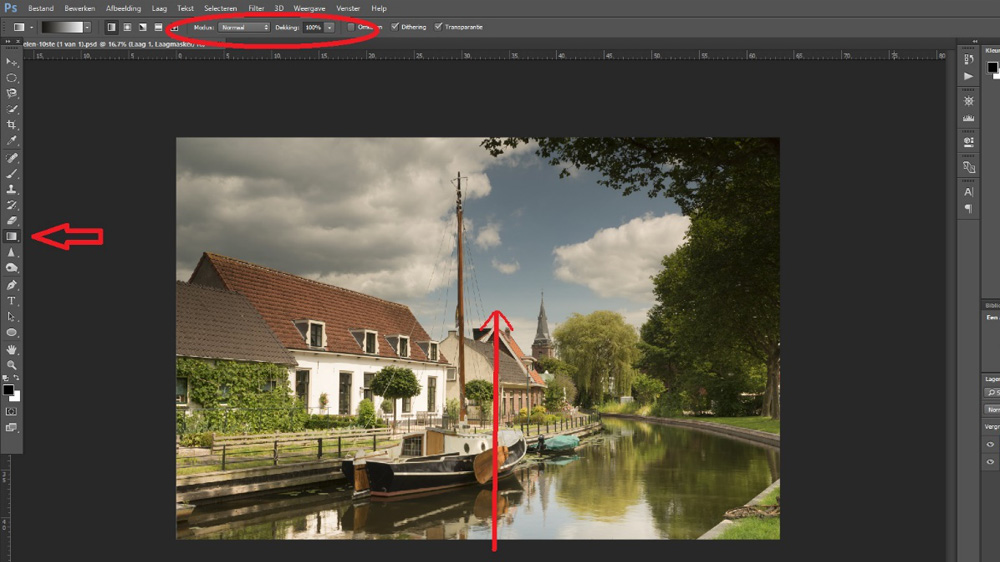Open the Filter menu

point(256,8)
